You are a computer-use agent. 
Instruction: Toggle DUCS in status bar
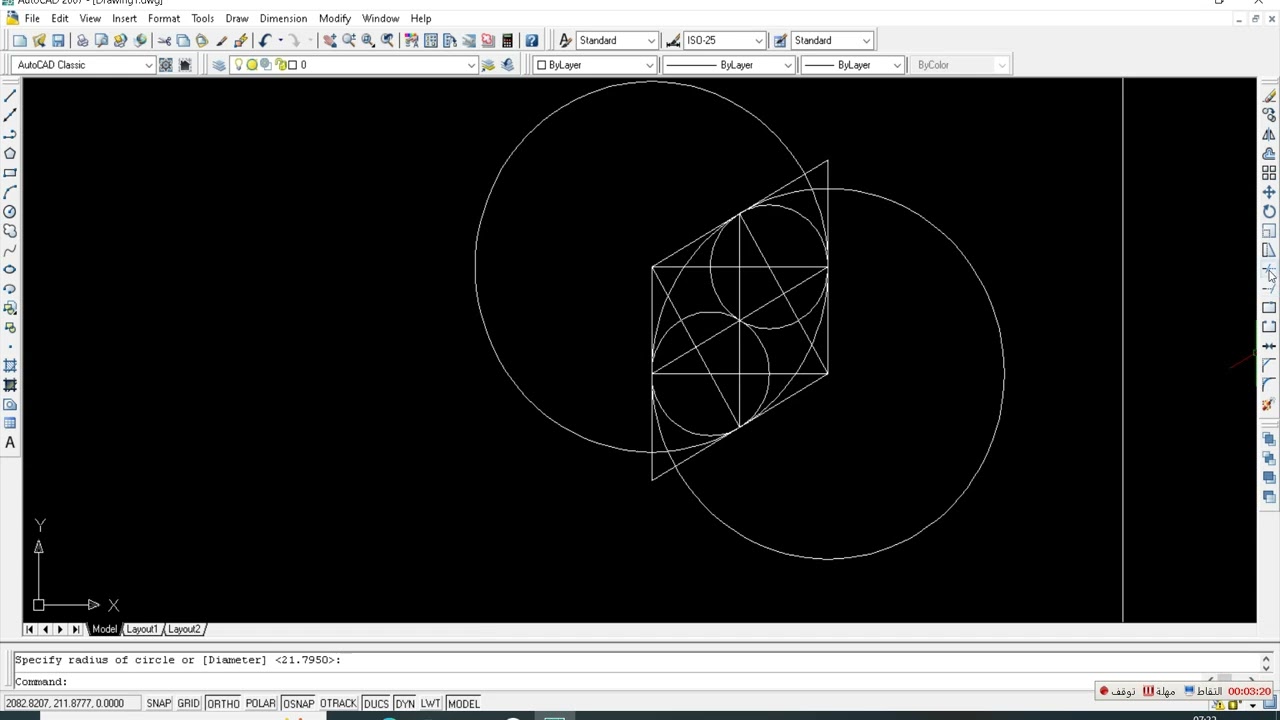376,704
